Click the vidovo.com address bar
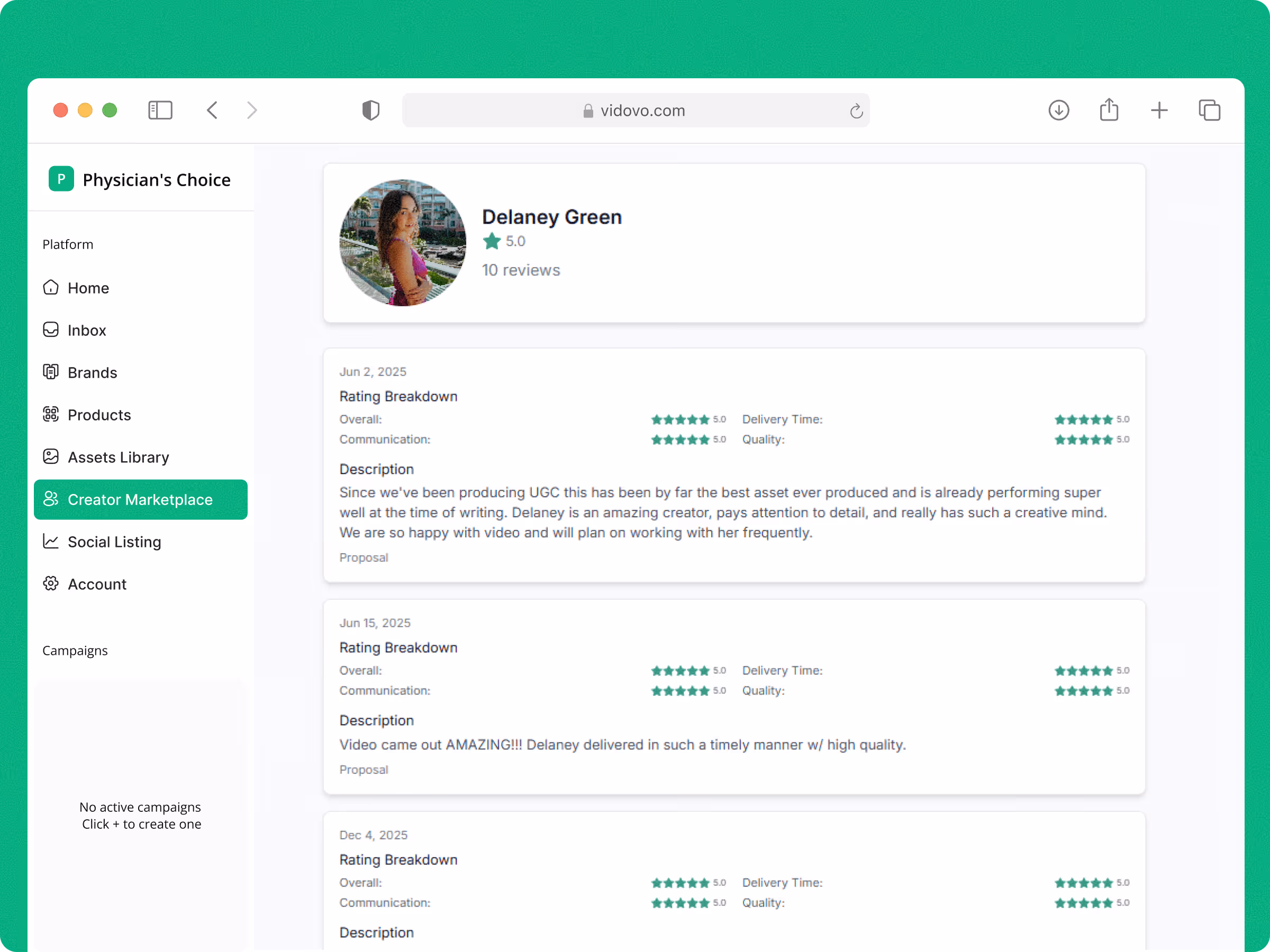This screenshot has height=952, width=1270. [636, 110]
